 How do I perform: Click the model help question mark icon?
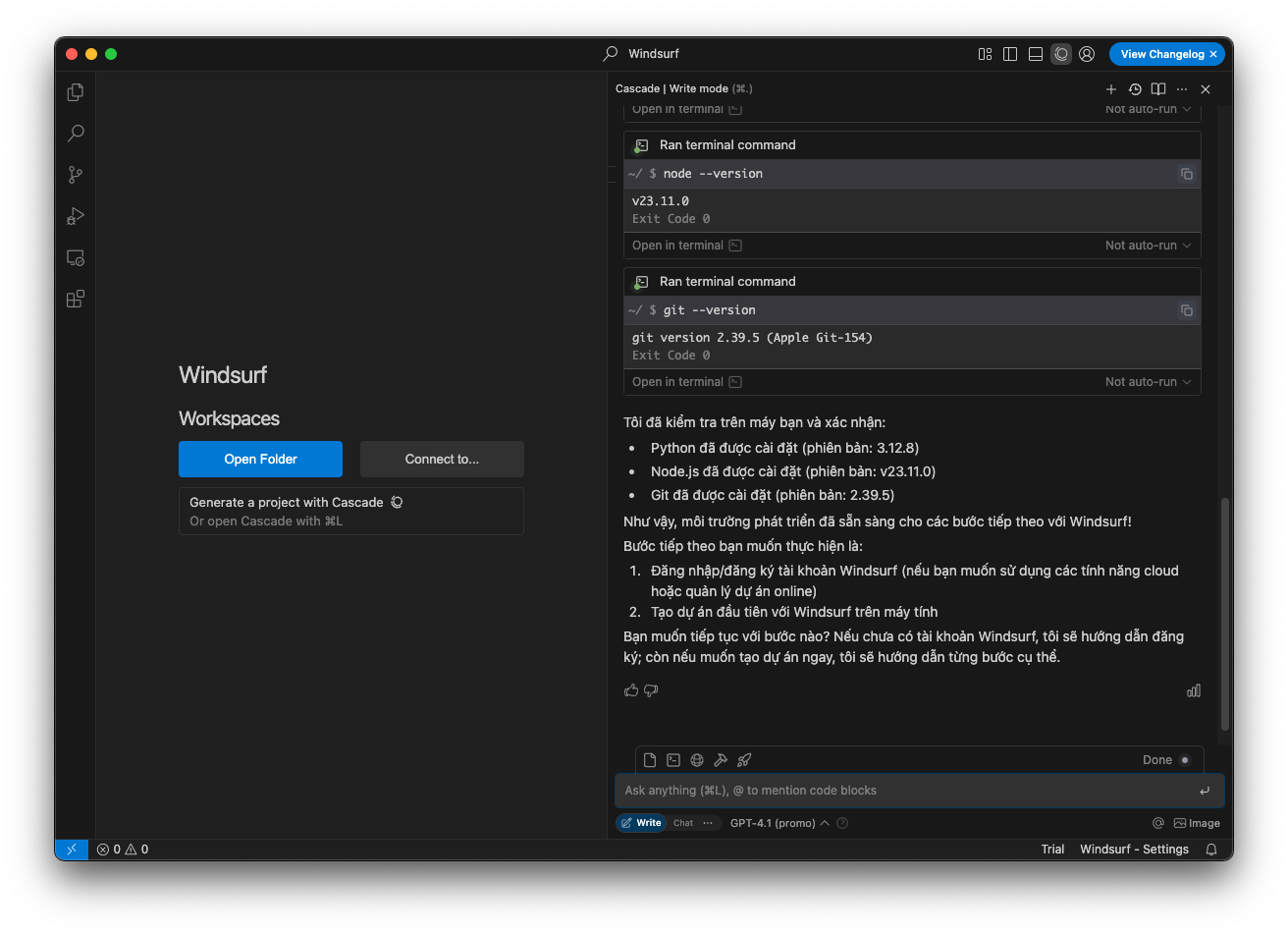pyautogui.click(x=842, y=823)
